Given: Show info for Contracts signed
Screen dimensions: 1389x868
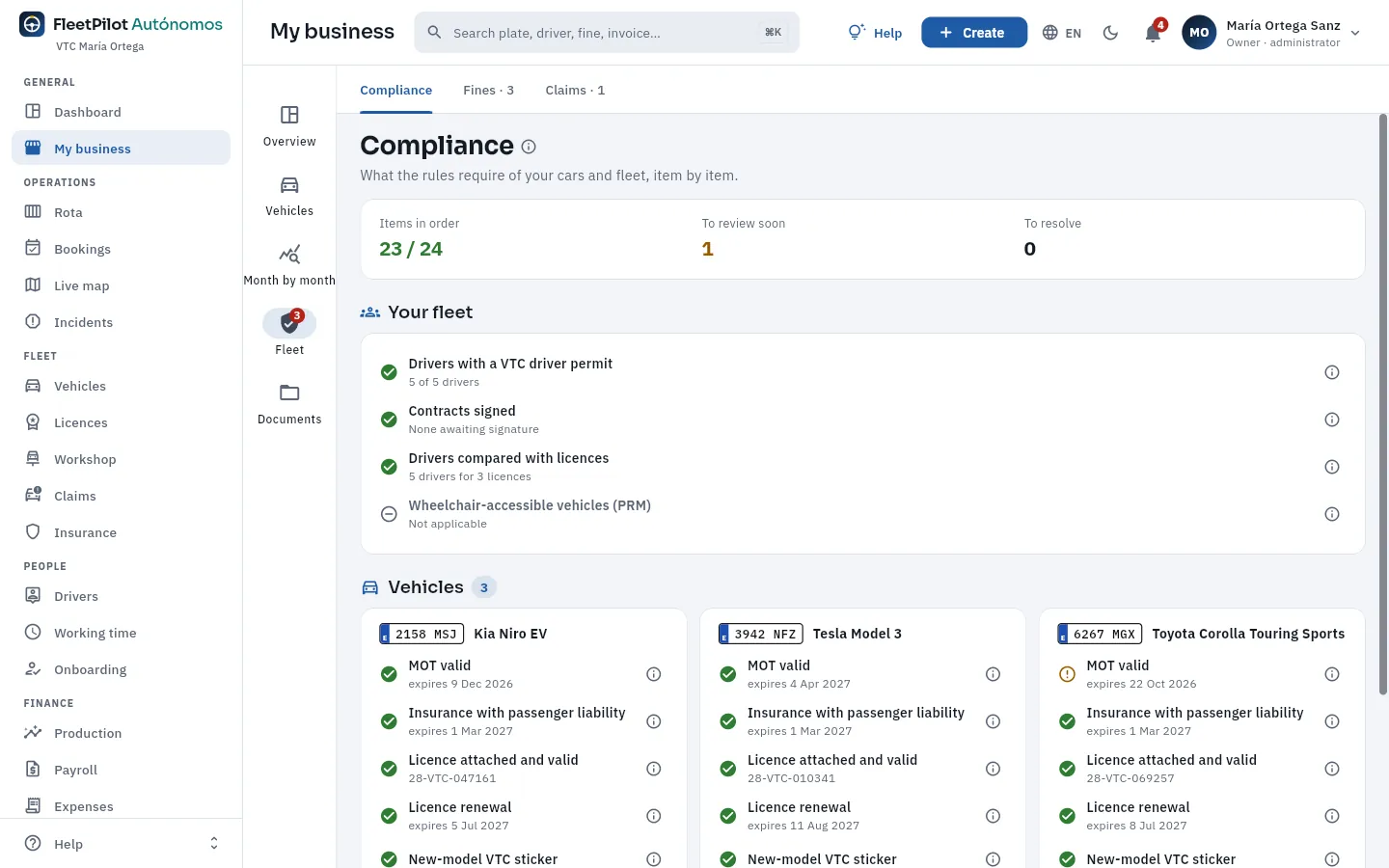Looking at the screenshot, I should coord(1332,420).
